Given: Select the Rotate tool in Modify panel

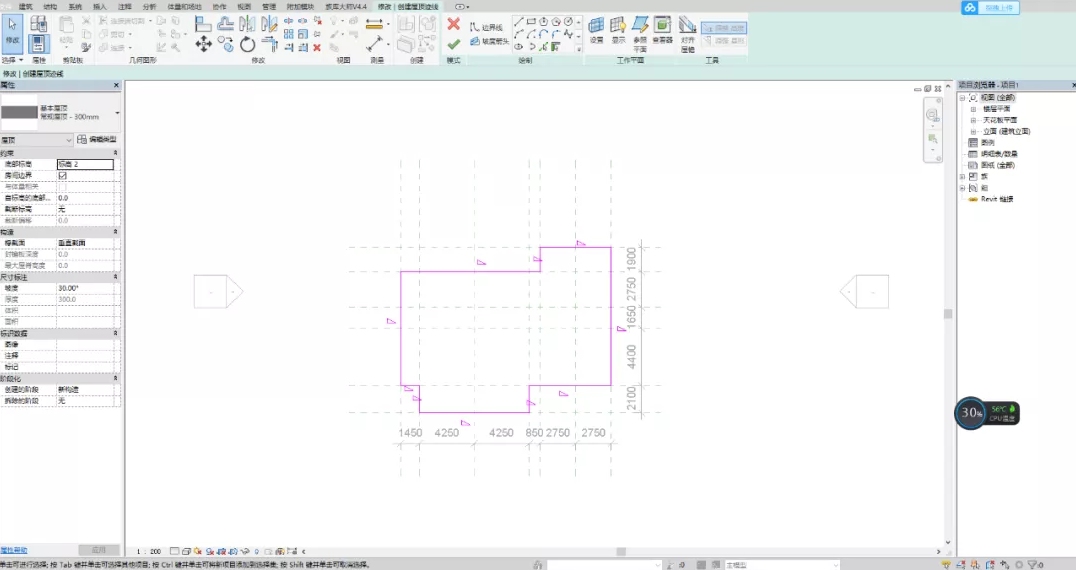Looking at the screenshot, I should click(247, 44).
